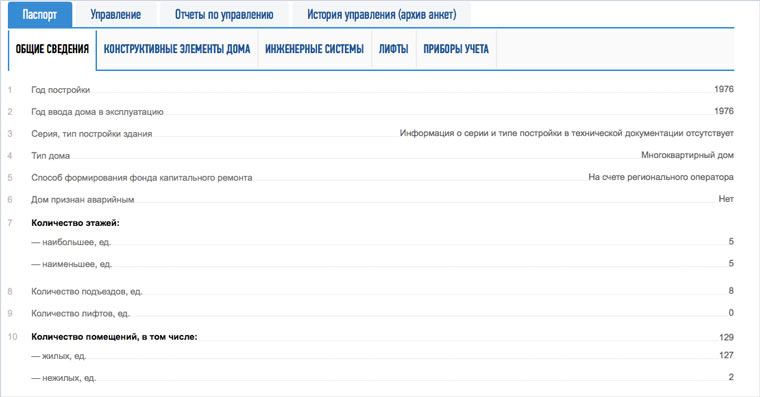Click the value 127 for жилых
The width and height of the screenshot is (760, 397).
727,355
